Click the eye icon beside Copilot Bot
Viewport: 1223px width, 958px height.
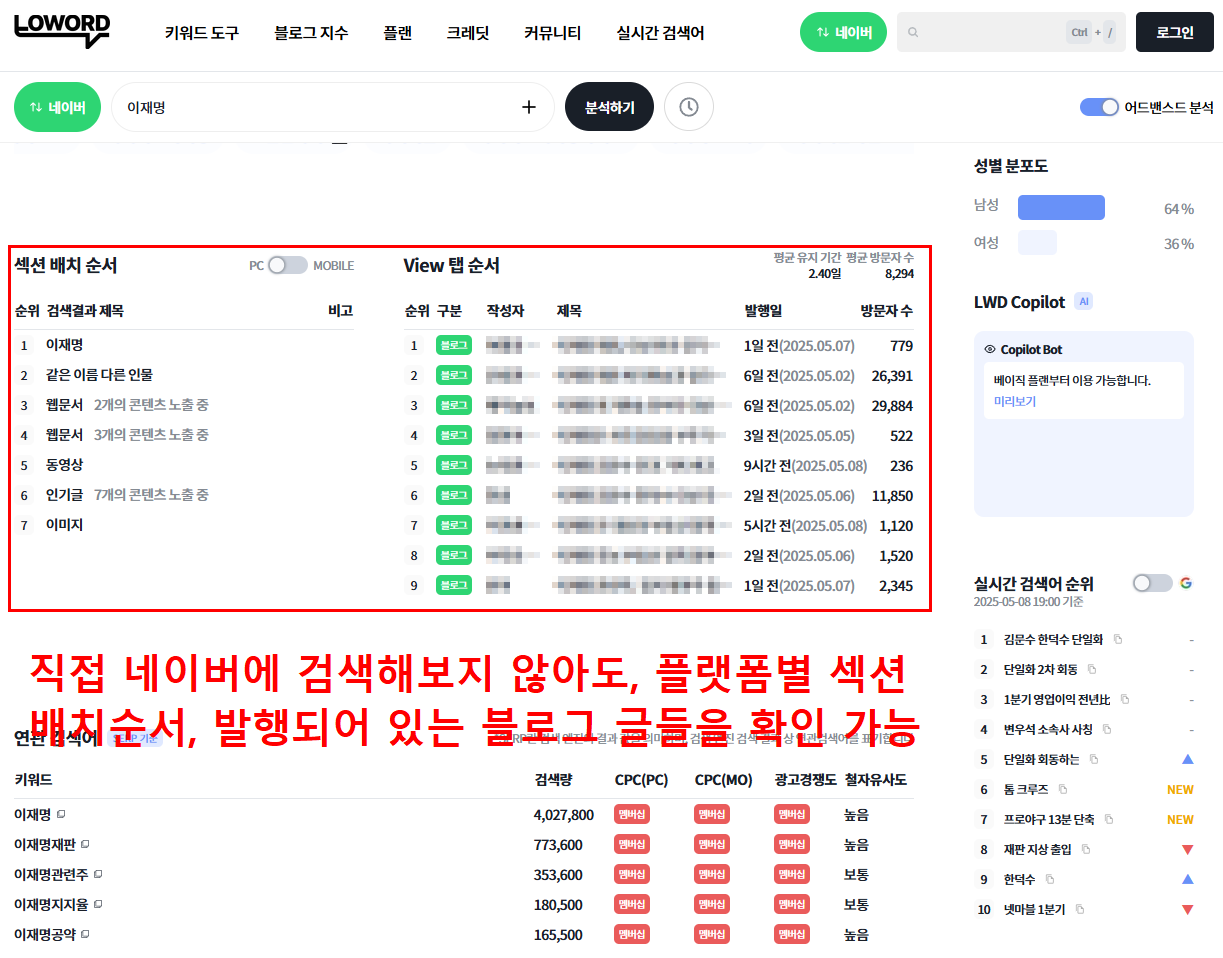(990, 350)
